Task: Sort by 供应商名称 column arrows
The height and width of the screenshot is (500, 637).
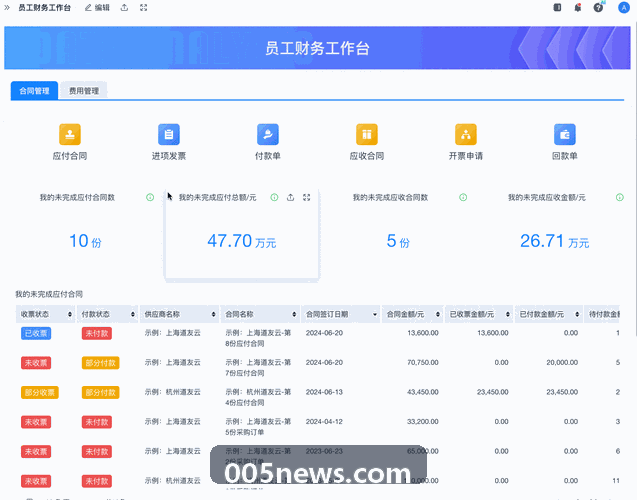Action: tap(213, 314)
